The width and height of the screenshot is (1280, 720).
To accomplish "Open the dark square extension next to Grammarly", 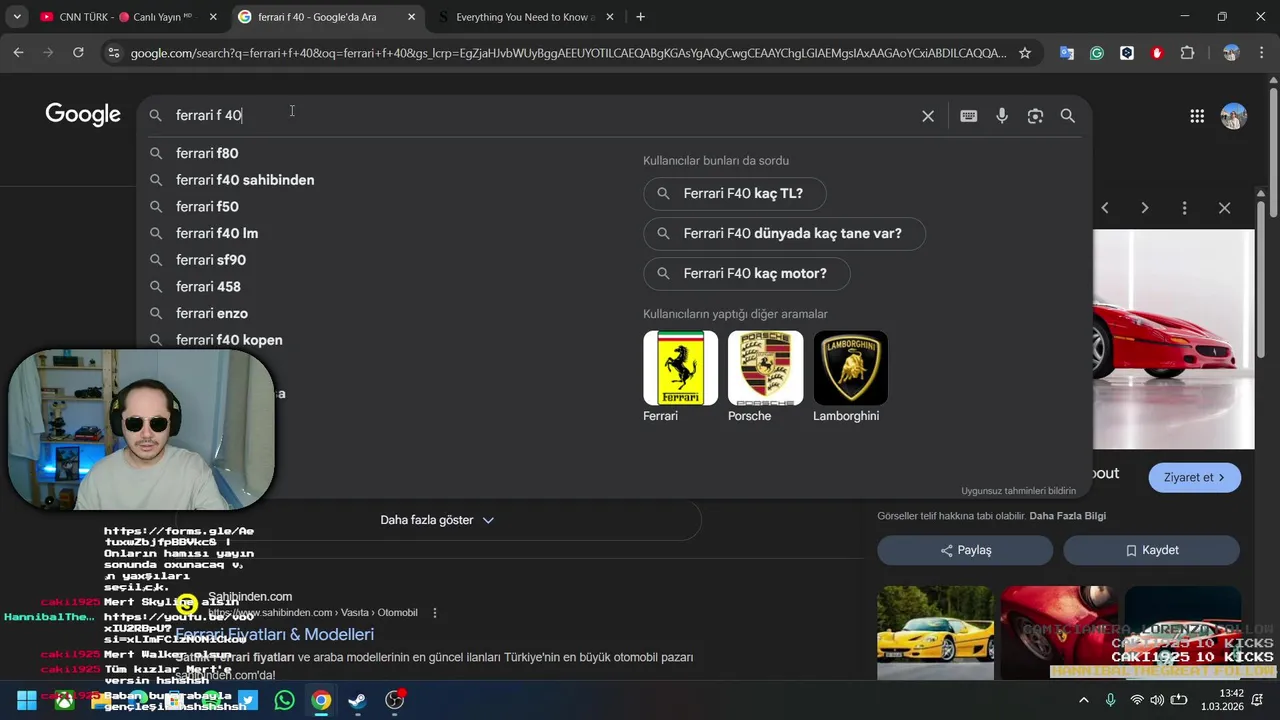I will pos(1127,53).
